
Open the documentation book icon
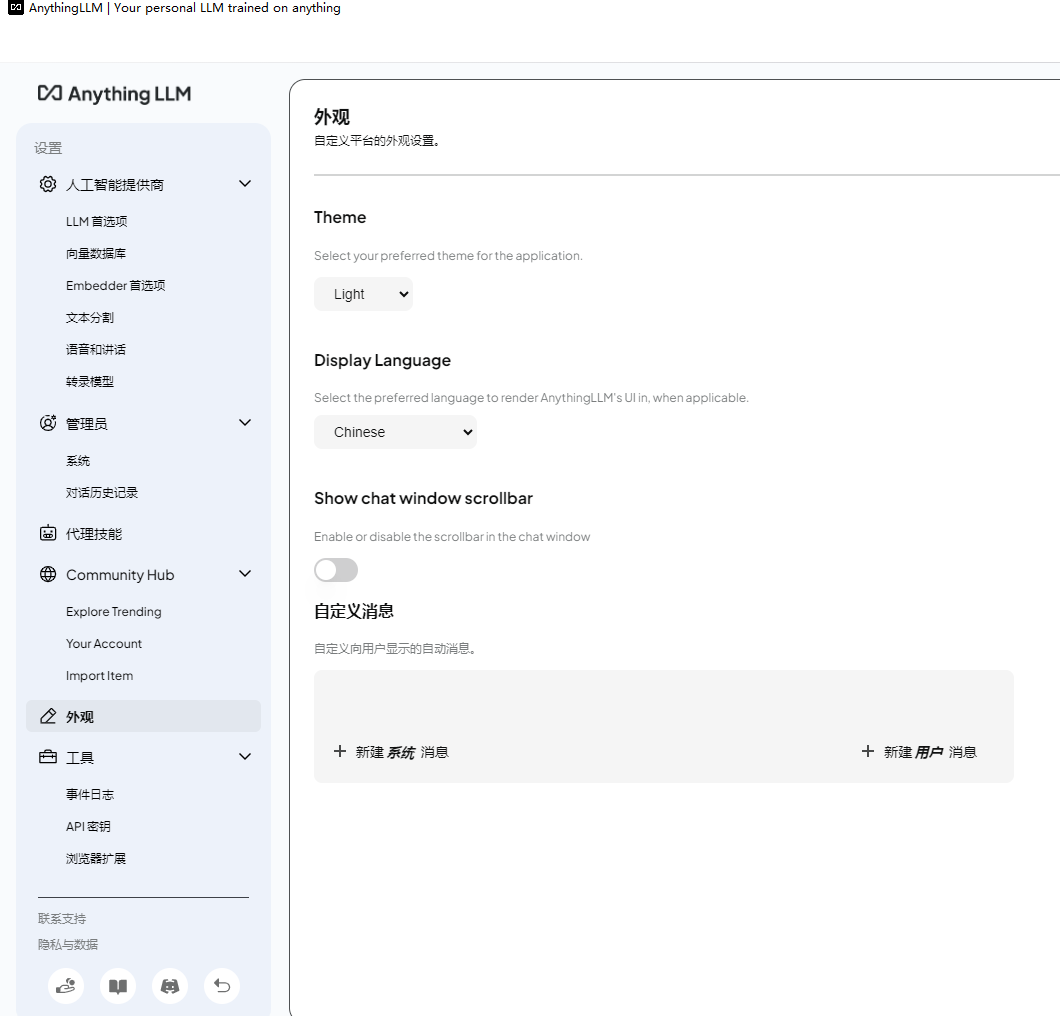[x=118, y=986]
